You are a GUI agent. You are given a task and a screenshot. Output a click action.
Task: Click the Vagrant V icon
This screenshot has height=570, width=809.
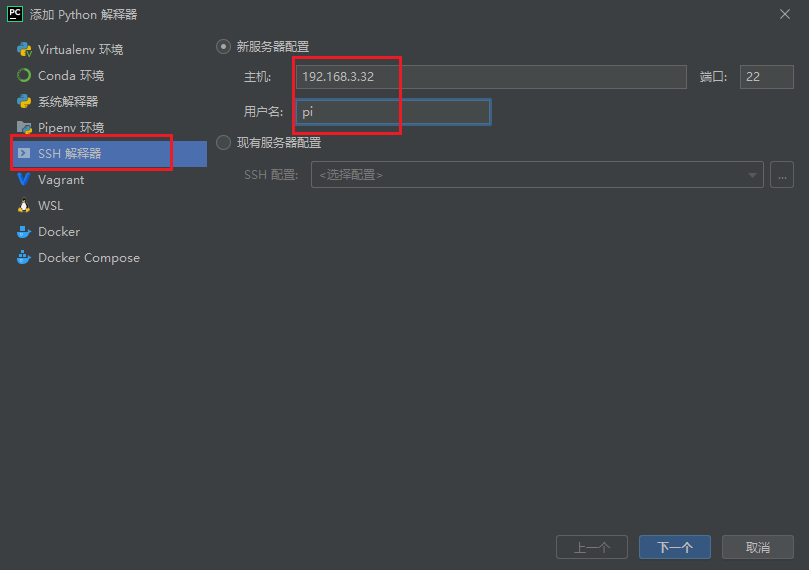24,180
